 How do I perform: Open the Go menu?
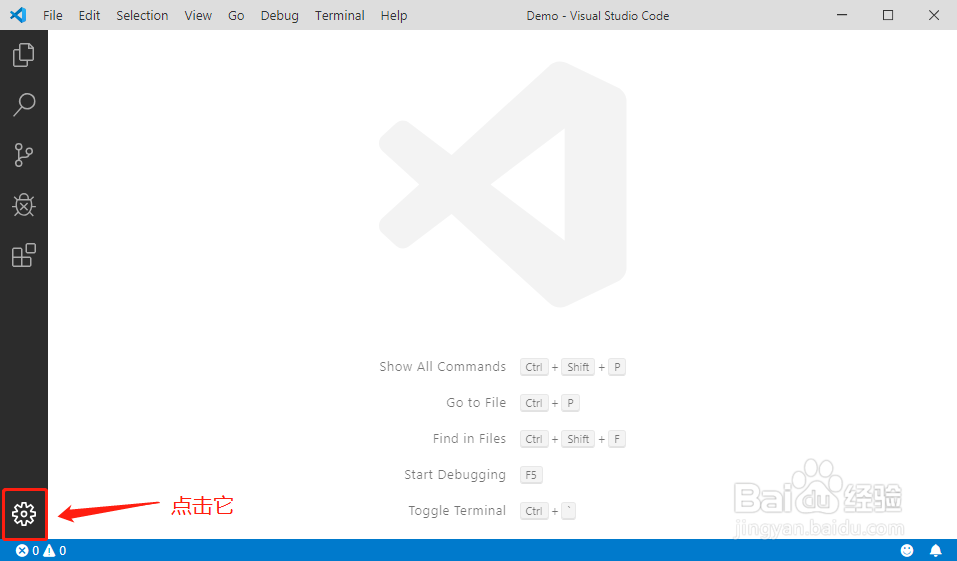[236, 15]
